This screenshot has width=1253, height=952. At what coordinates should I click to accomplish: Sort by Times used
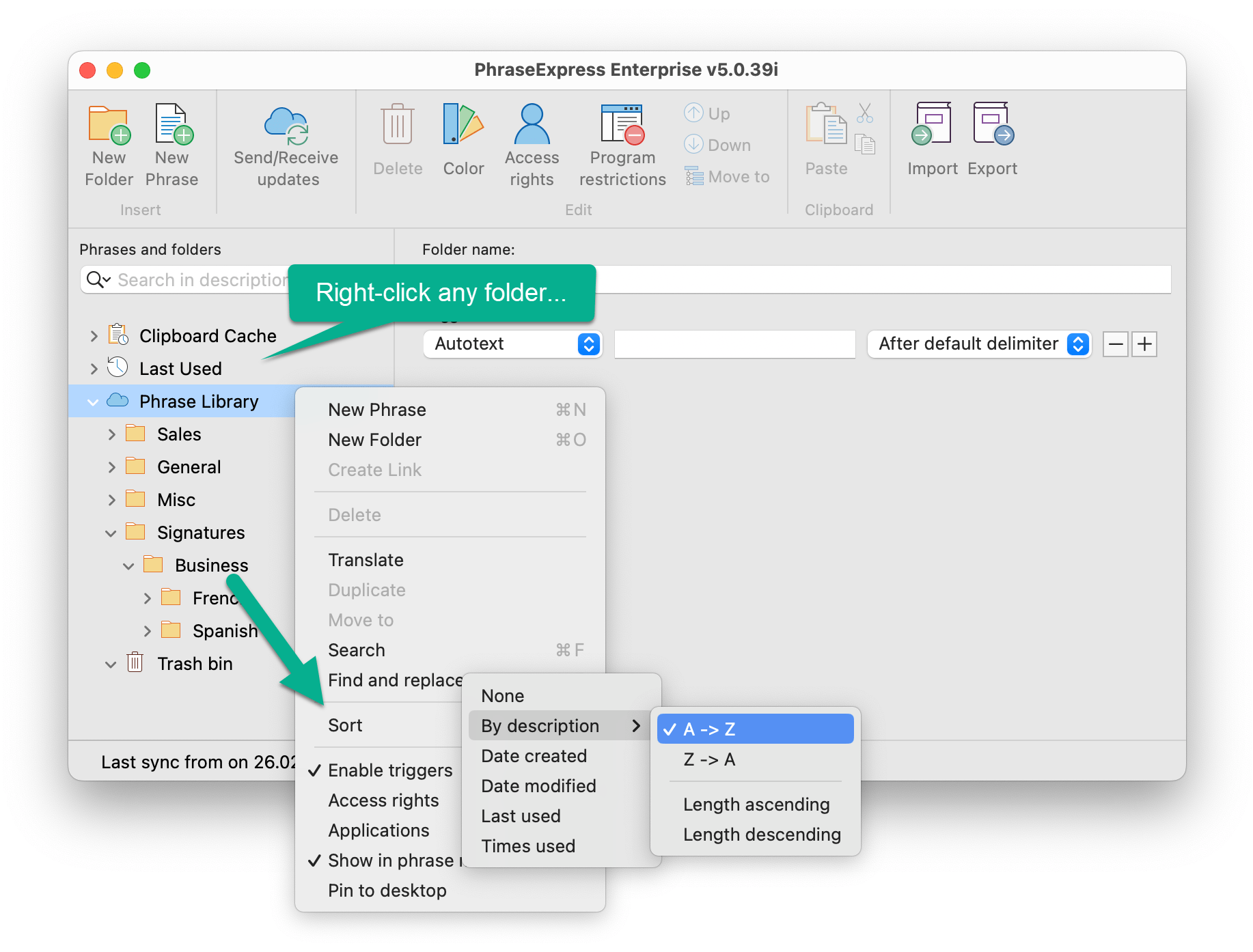[x=560, y=846]
